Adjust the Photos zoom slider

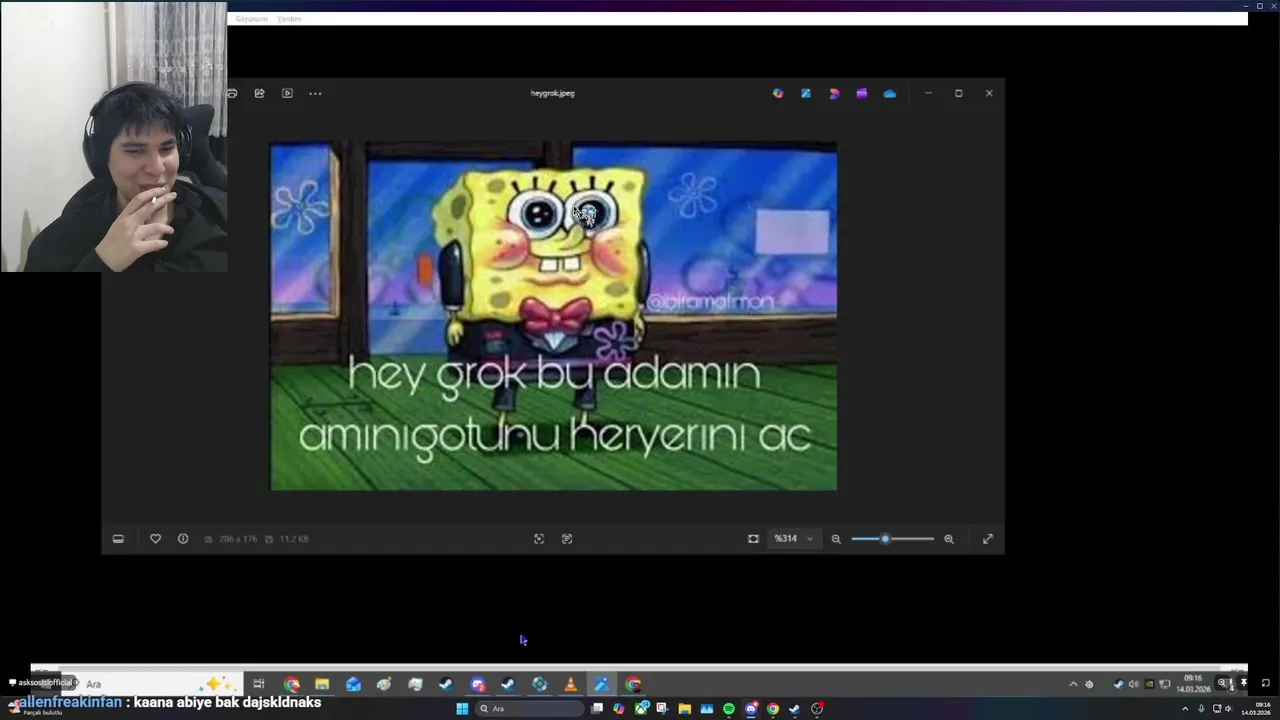pyautogui.click(x=892, y=538)
